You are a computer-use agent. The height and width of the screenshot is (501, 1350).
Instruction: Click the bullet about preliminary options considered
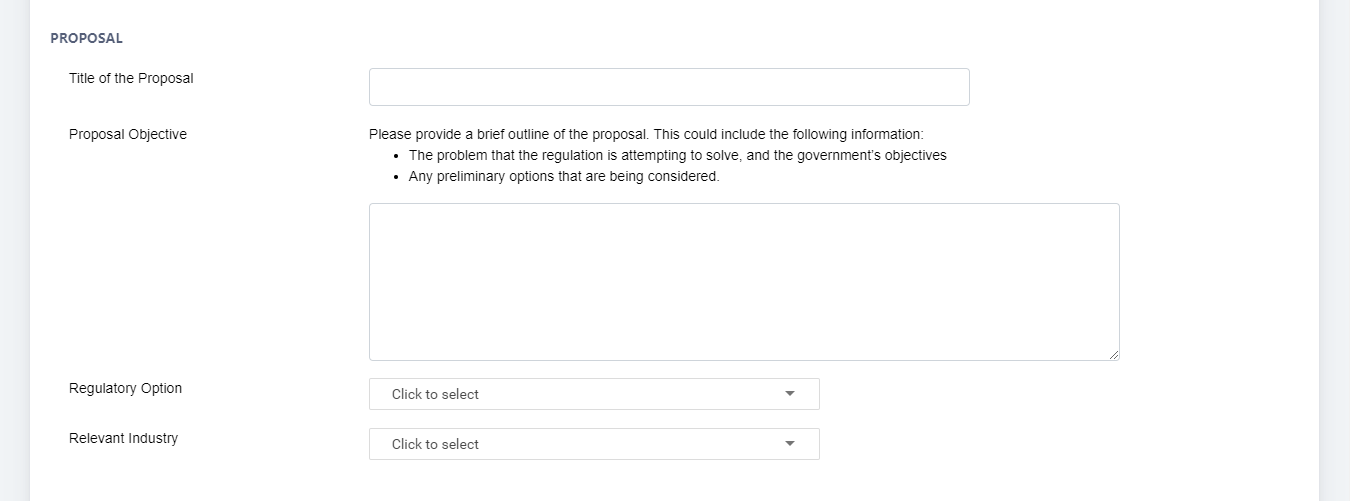[x=564, y=177]
